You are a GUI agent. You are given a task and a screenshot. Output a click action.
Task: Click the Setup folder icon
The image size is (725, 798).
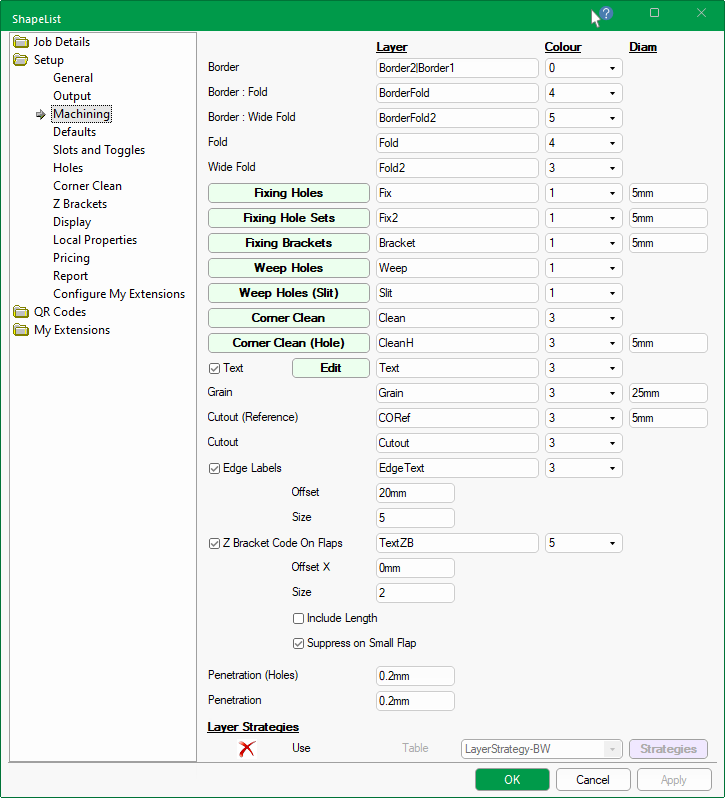coord(21,60)
